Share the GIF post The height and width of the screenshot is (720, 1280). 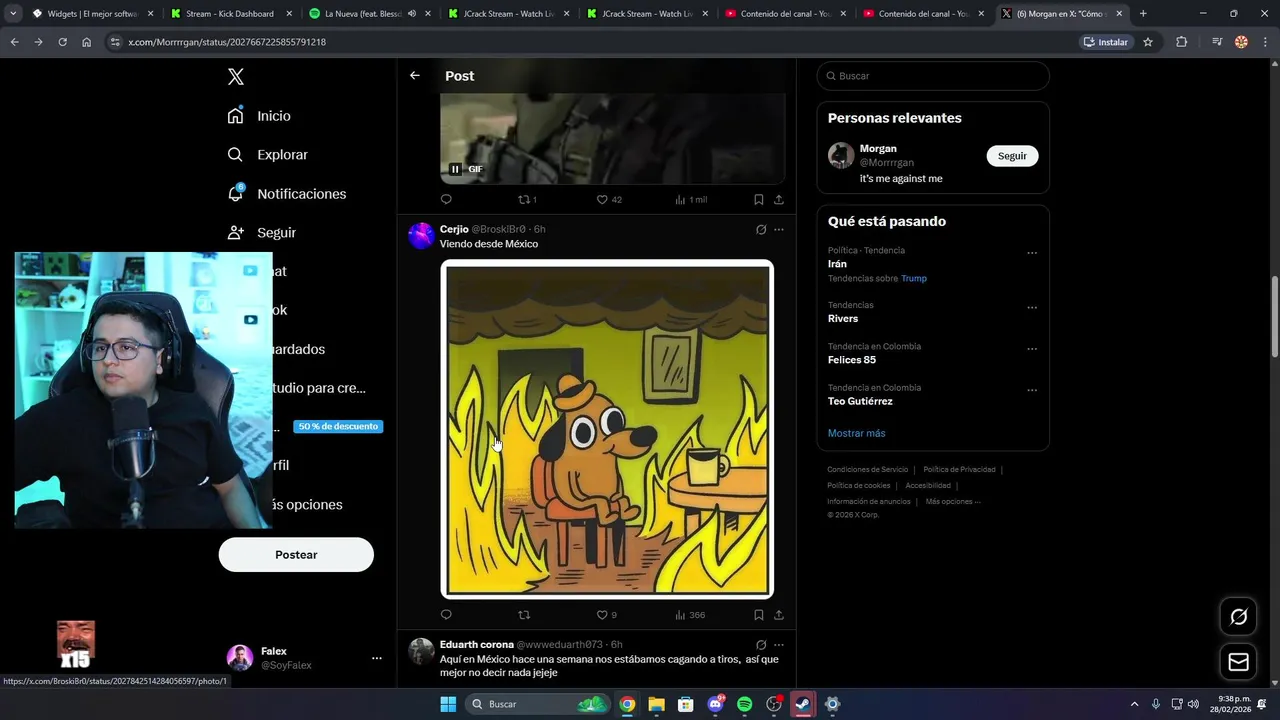pos(779,200)
